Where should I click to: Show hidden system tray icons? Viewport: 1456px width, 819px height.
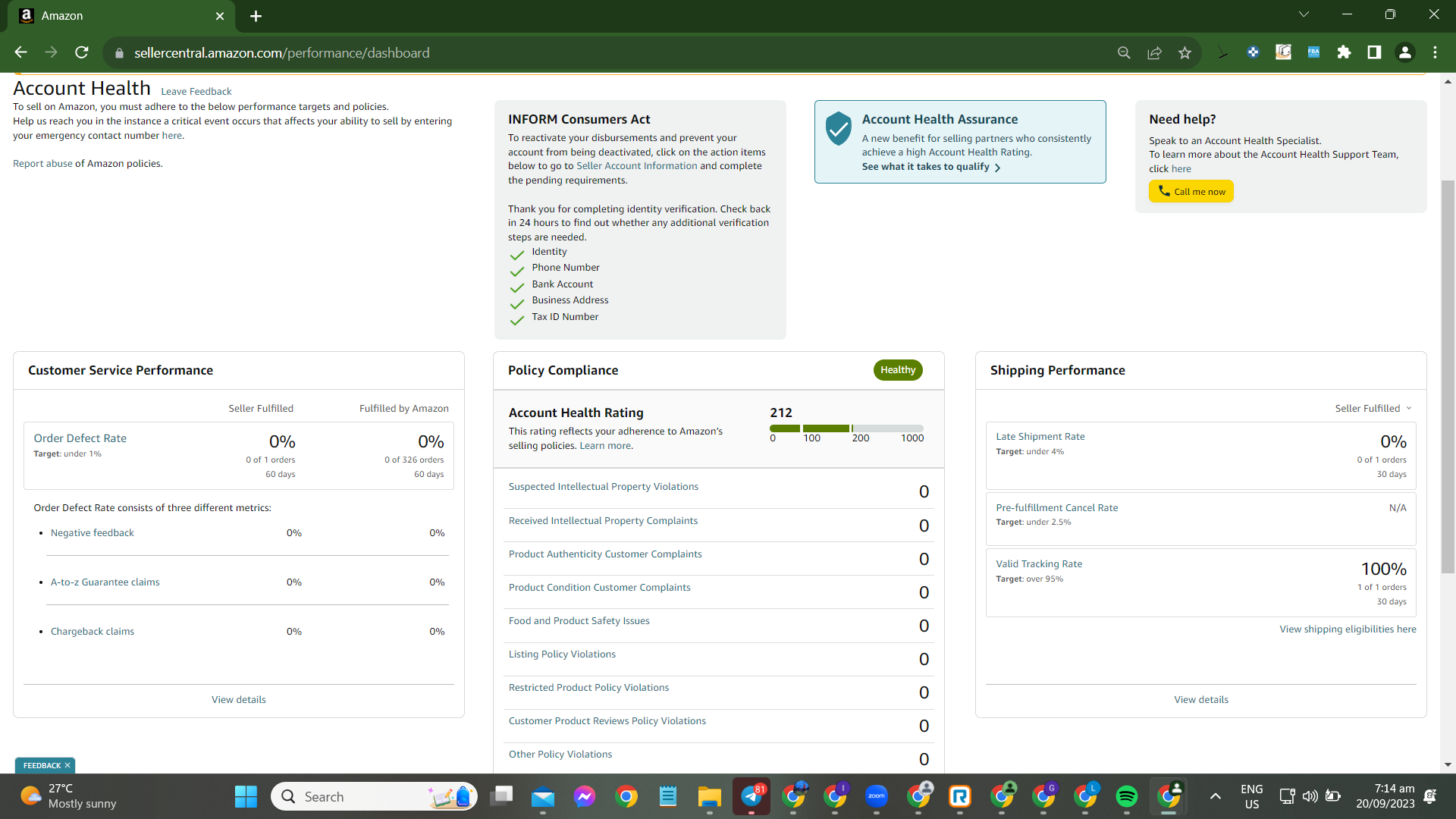(1215, 796)
